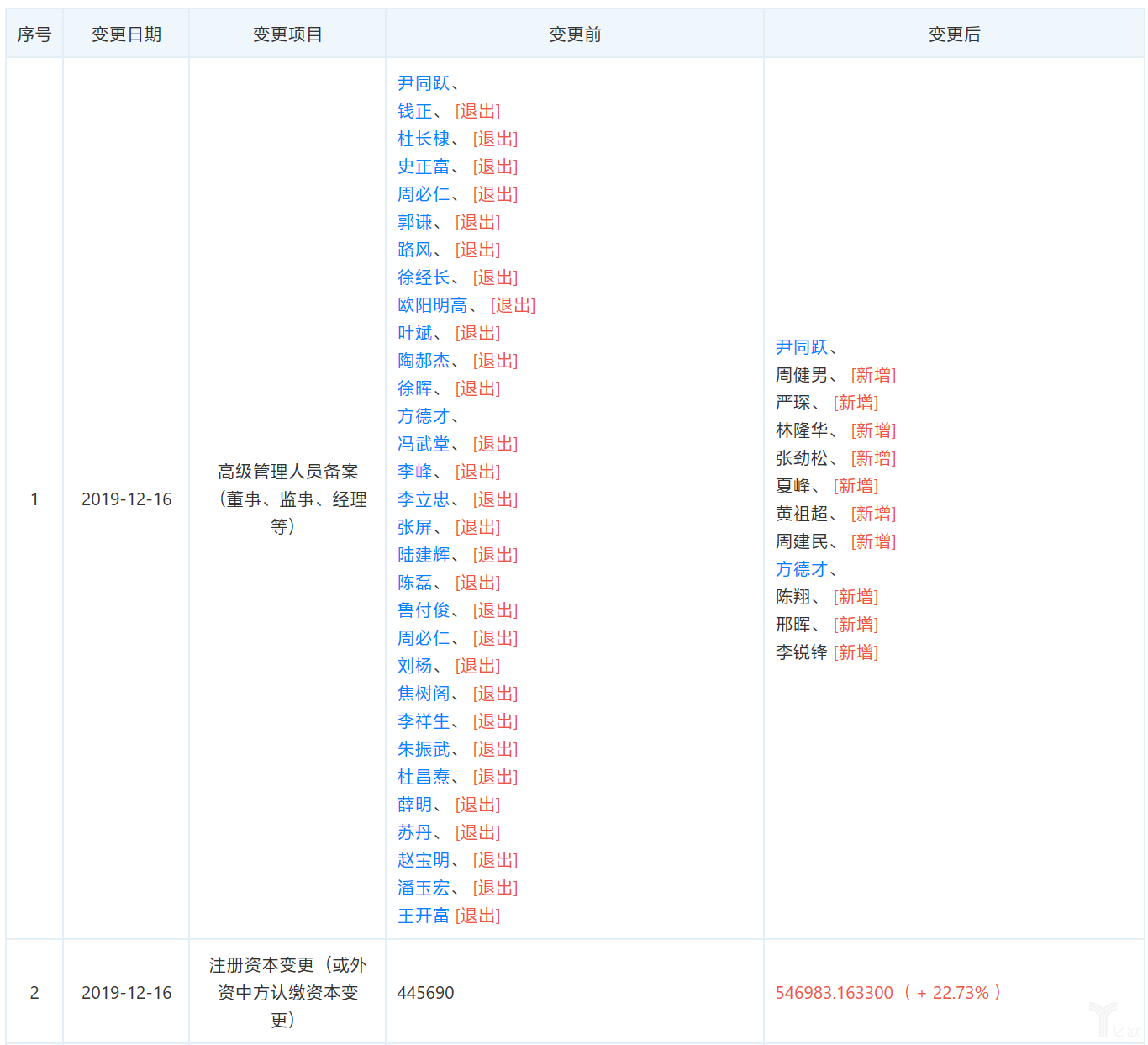Viewport: 1148px width, 1045px height.
Task: Open the 方德才 link in 变更后 column
Action: pyautogui.click(x=802, y=569)
